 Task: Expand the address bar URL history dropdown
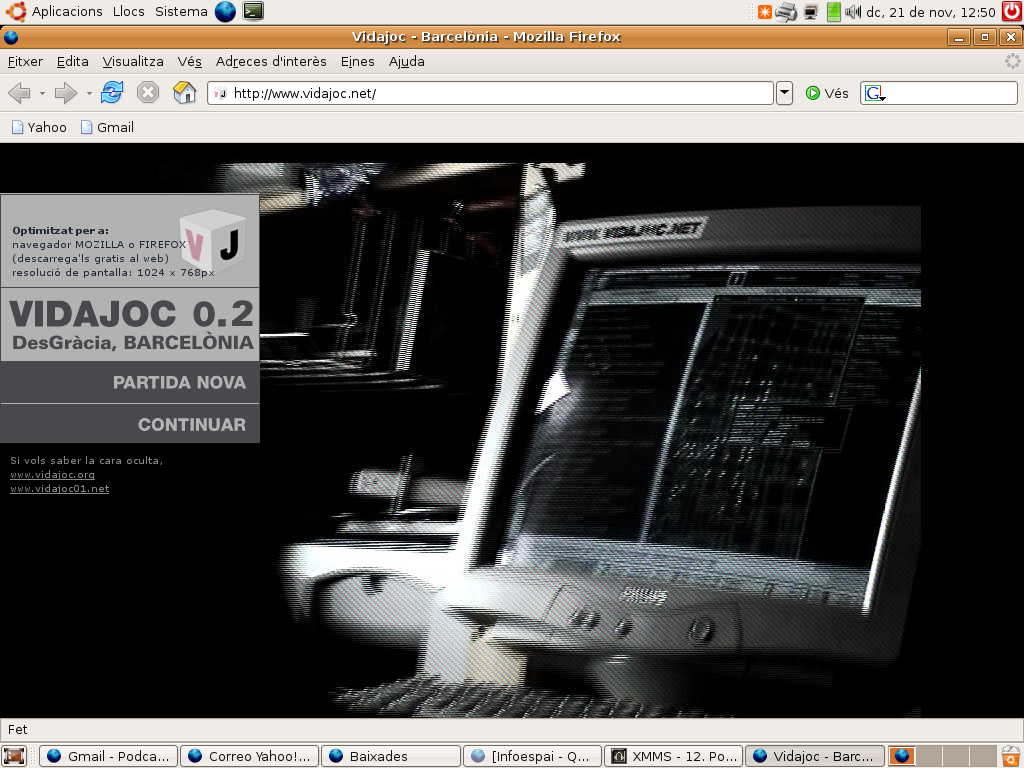point(784,93)
